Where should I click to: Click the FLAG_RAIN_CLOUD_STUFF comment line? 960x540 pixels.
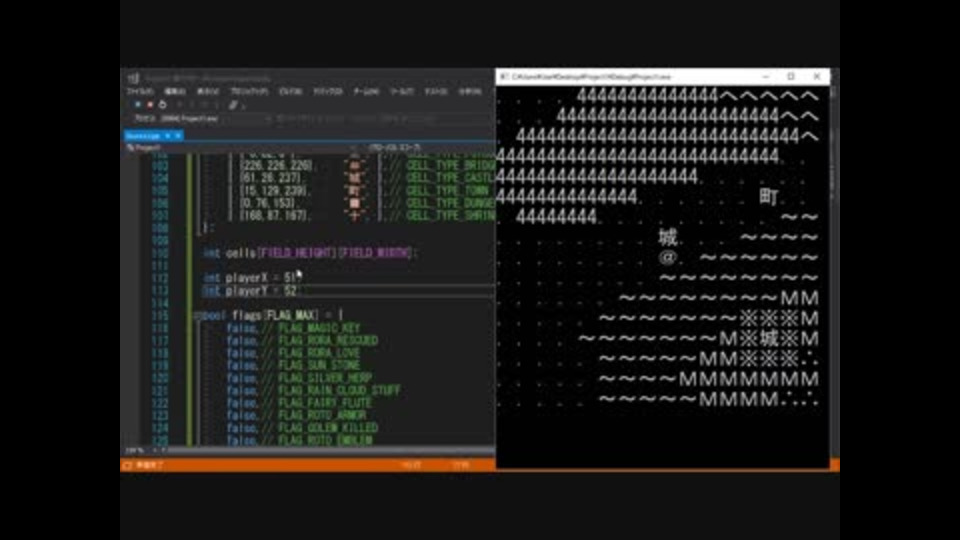[x=313, y=391]
